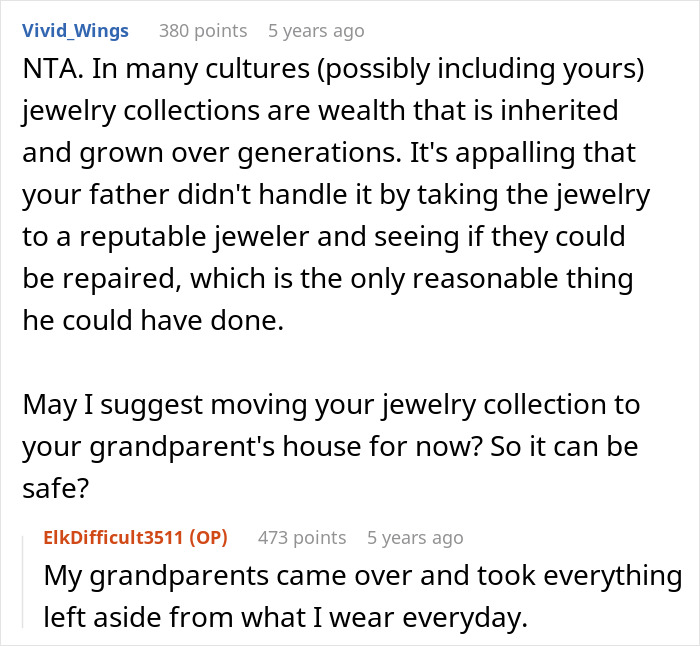Click the "380 points" score
This screenshot has width=700, height=646.
(203, 31)
